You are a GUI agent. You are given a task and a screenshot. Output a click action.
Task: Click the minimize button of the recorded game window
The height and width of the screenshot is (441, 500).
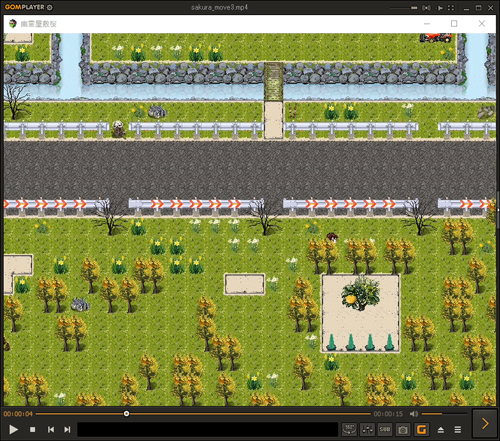[427, 24]
